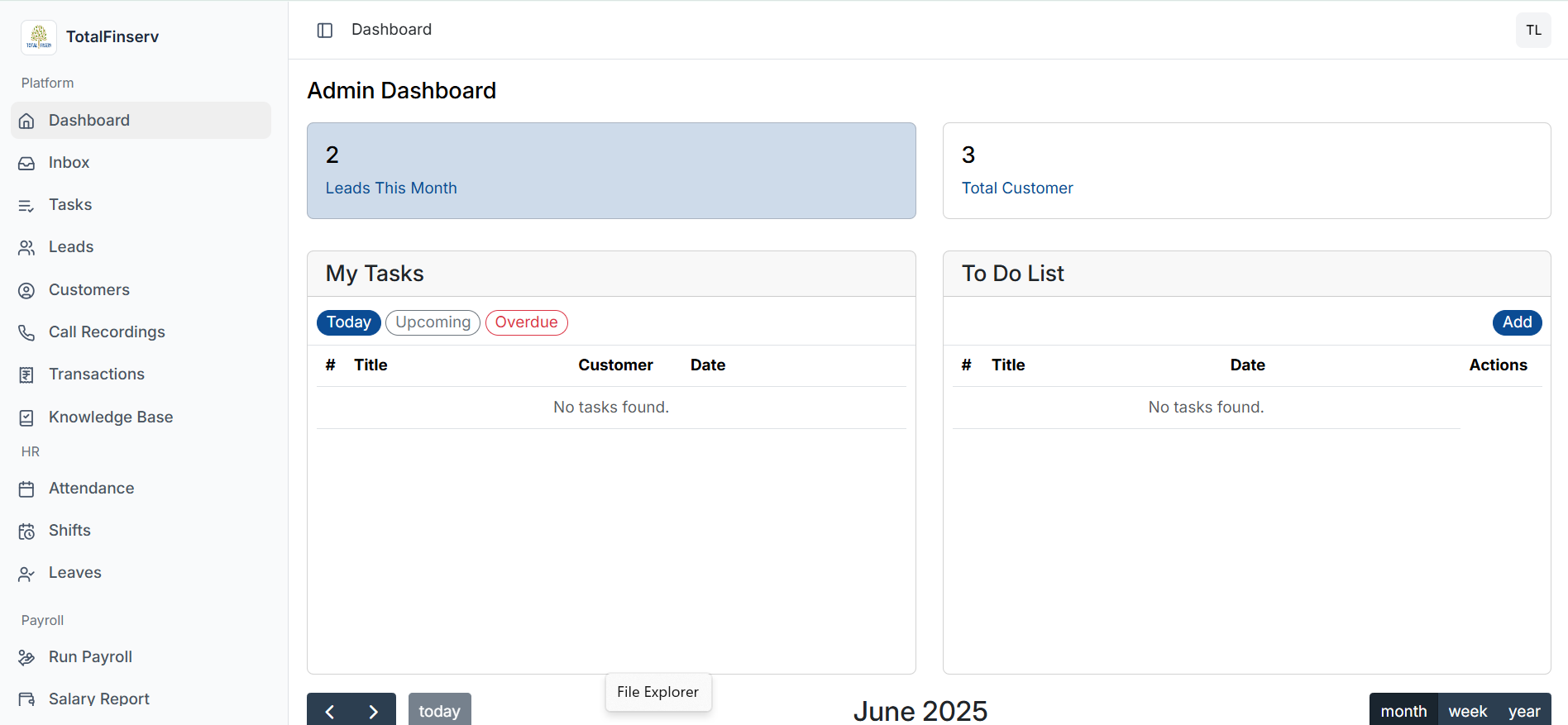Image resolution: width=1568 pixels, height=725 pixels.
Task: Click the Inbox tray icon
Action: click(x=26, y=164)
